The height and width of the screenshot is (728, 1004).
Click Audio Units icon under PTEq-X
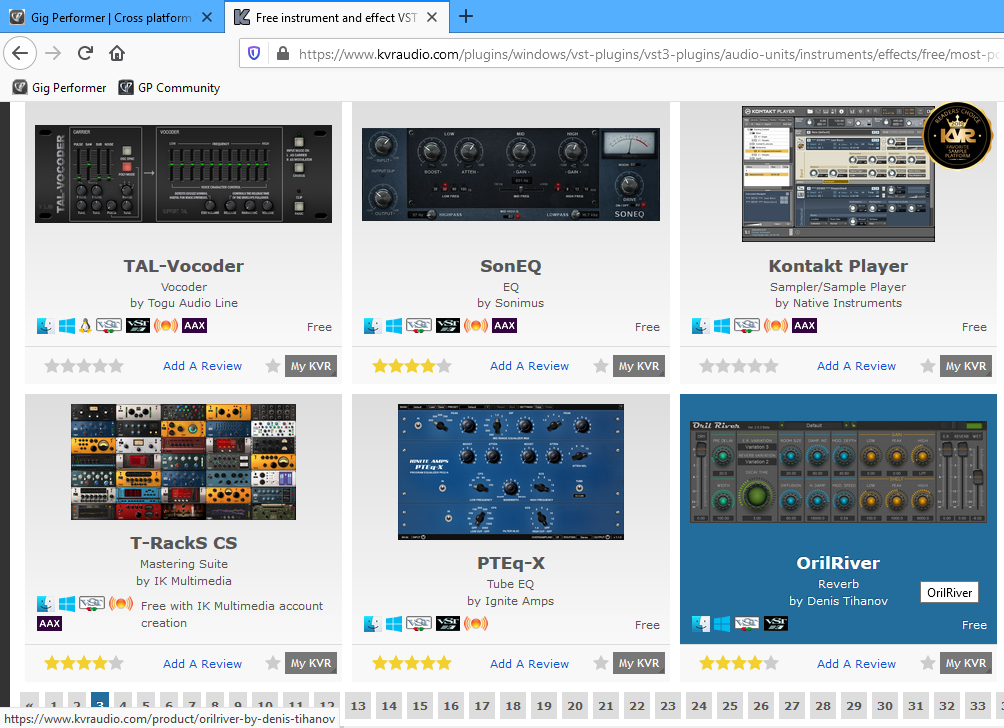point(476,624)
